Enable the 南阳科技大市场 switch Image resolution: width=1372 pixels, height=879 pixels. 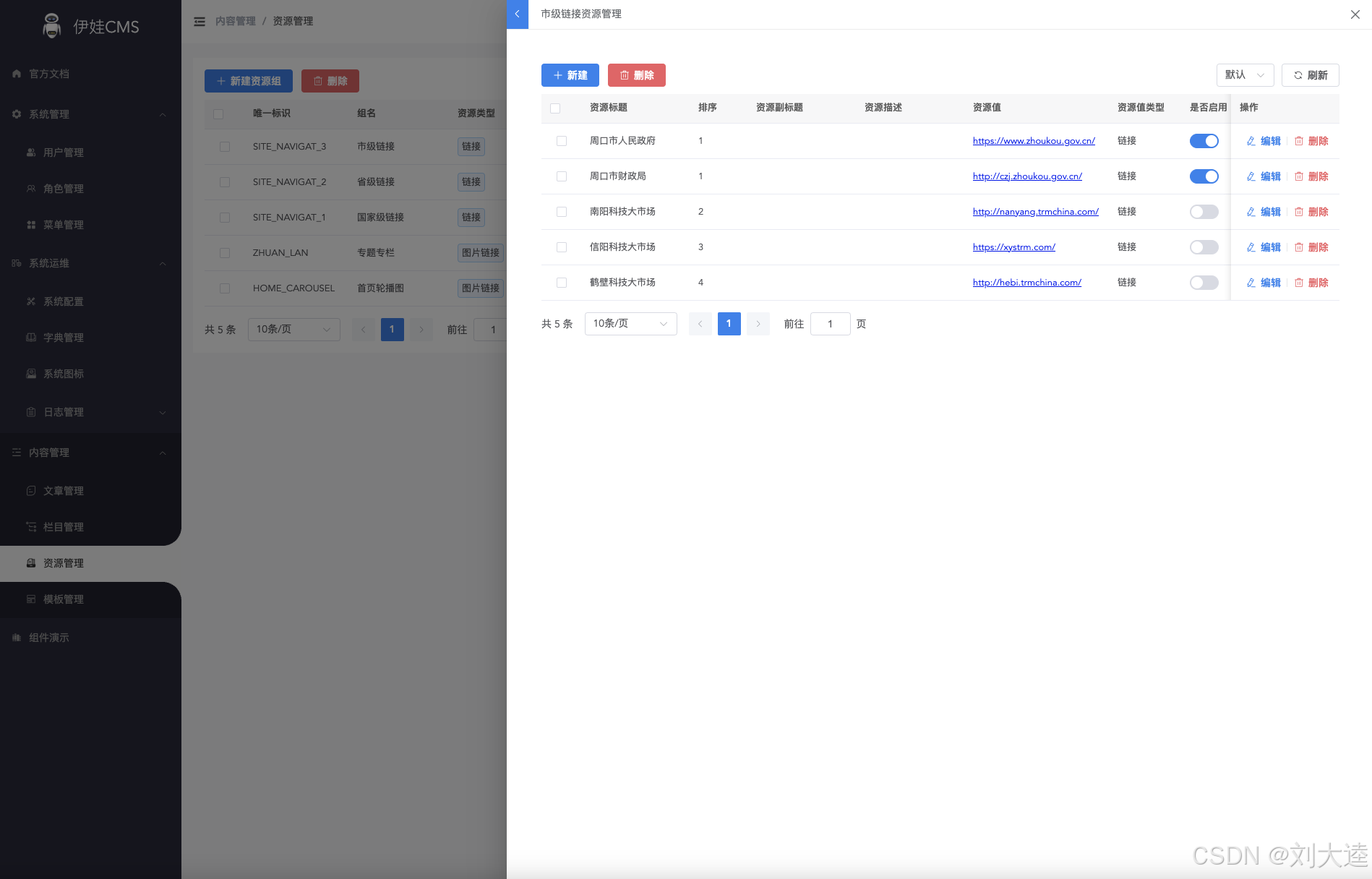point(1204,212)
